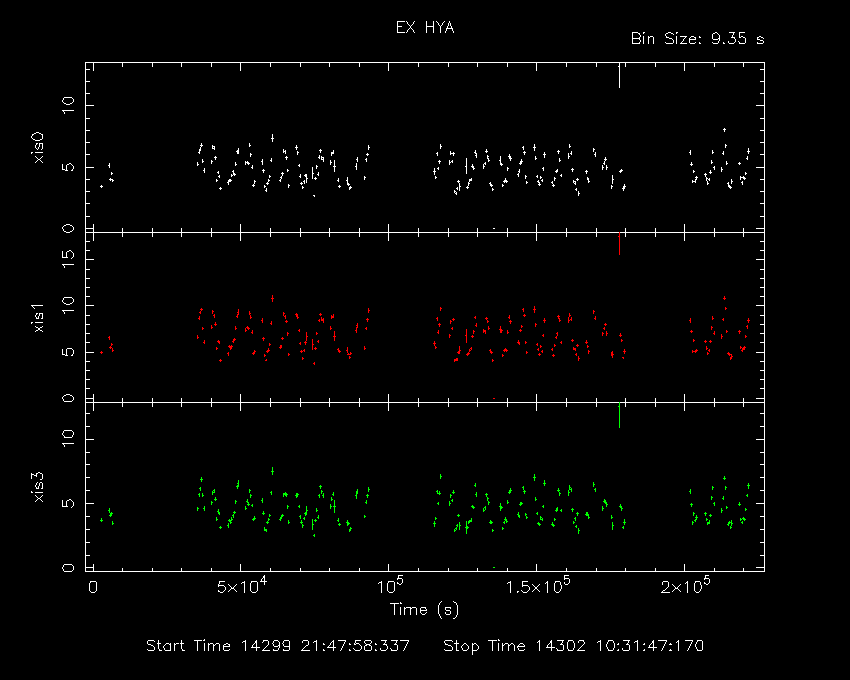Click the green outlier spike in xis3 panel

tap(619, 416)
